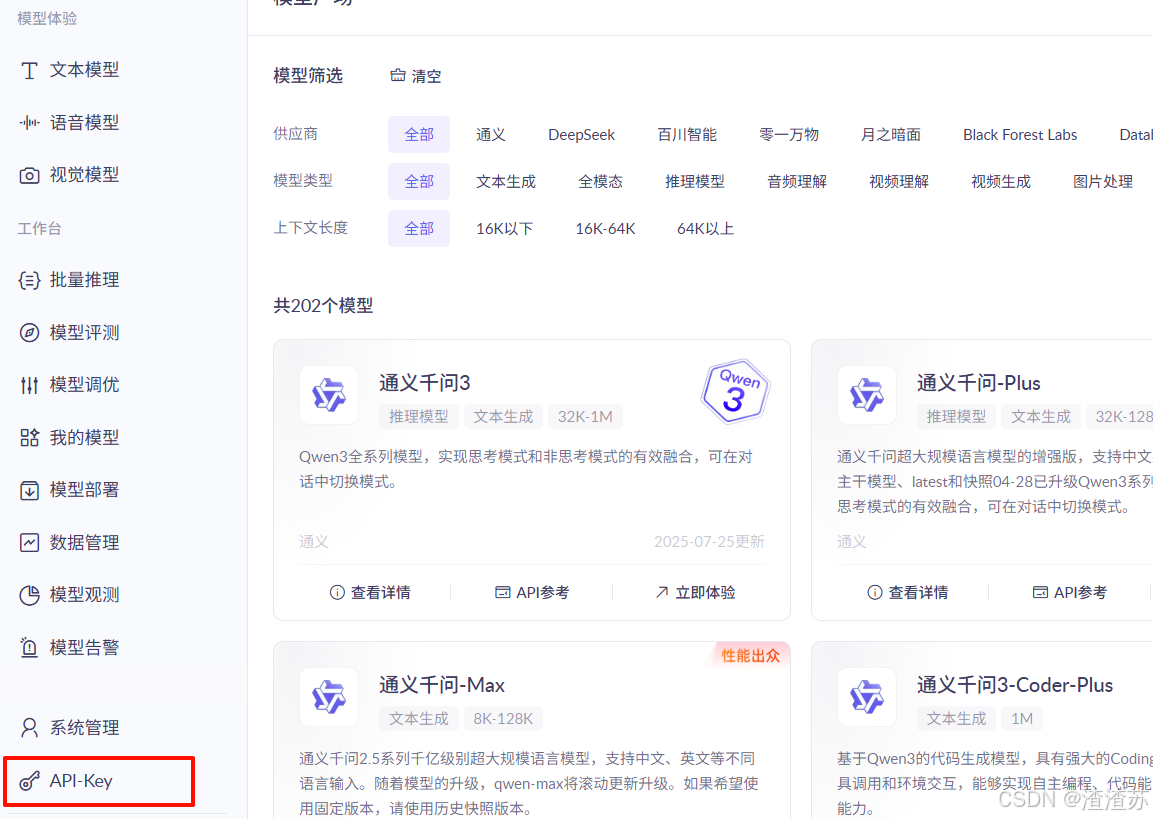Click the Qwen3 hexagon badge

pos(735,391)
